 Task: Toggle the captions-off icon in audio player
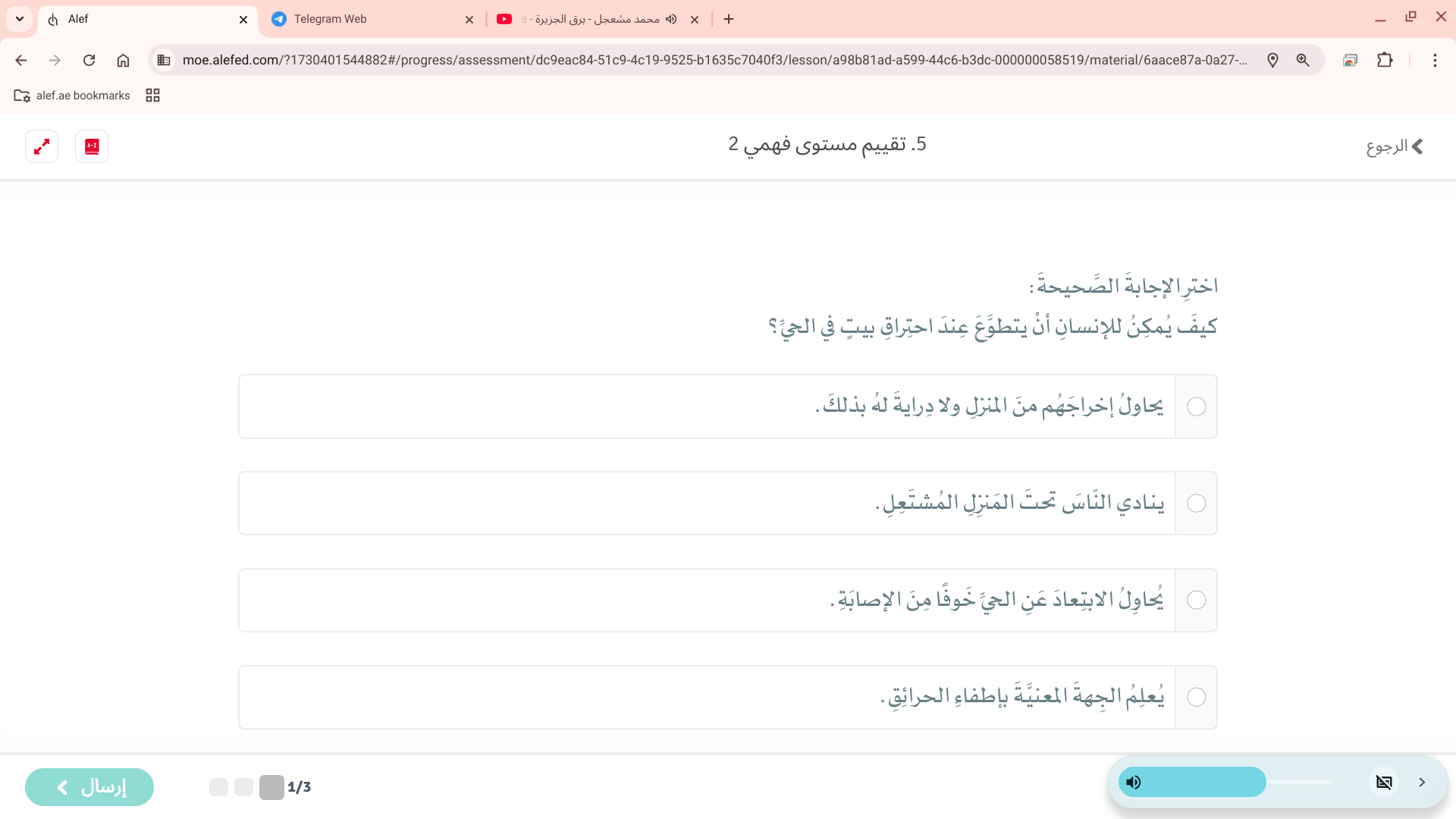coord(1384,783)
